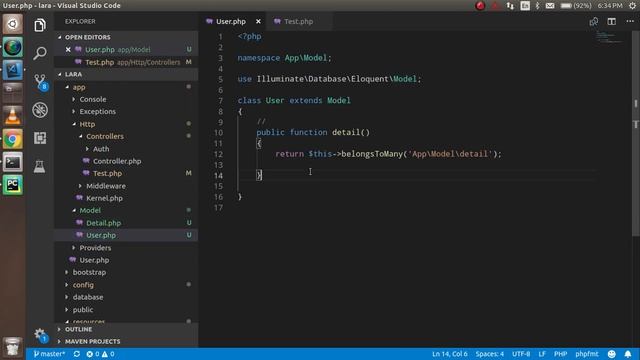Image resolution: width=640 pixels, height=360 pixels.
Task: Open Visual Studio Code dock icon
Action: [13, 70]
